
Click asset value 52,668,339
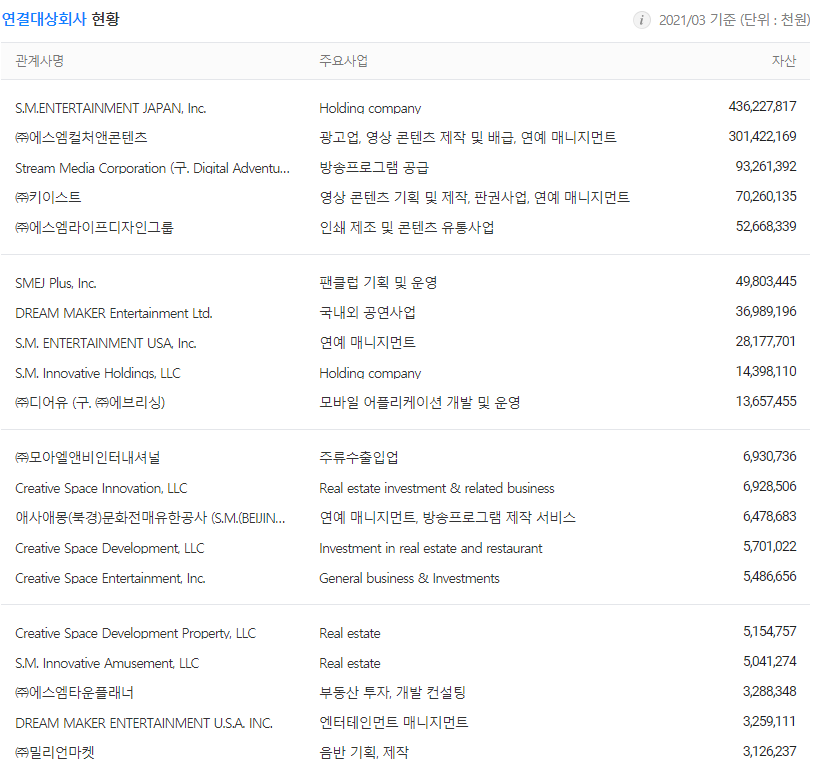766,226
